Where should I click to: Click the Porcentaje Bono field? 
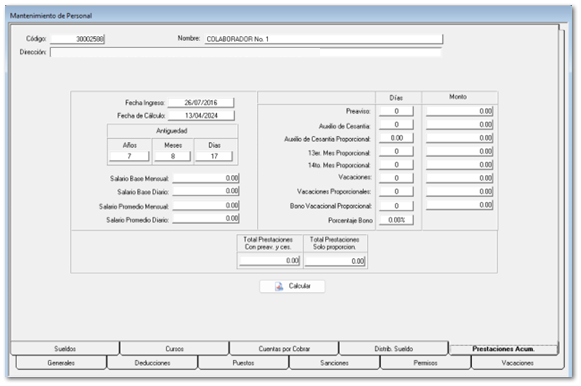coord(396,220)
